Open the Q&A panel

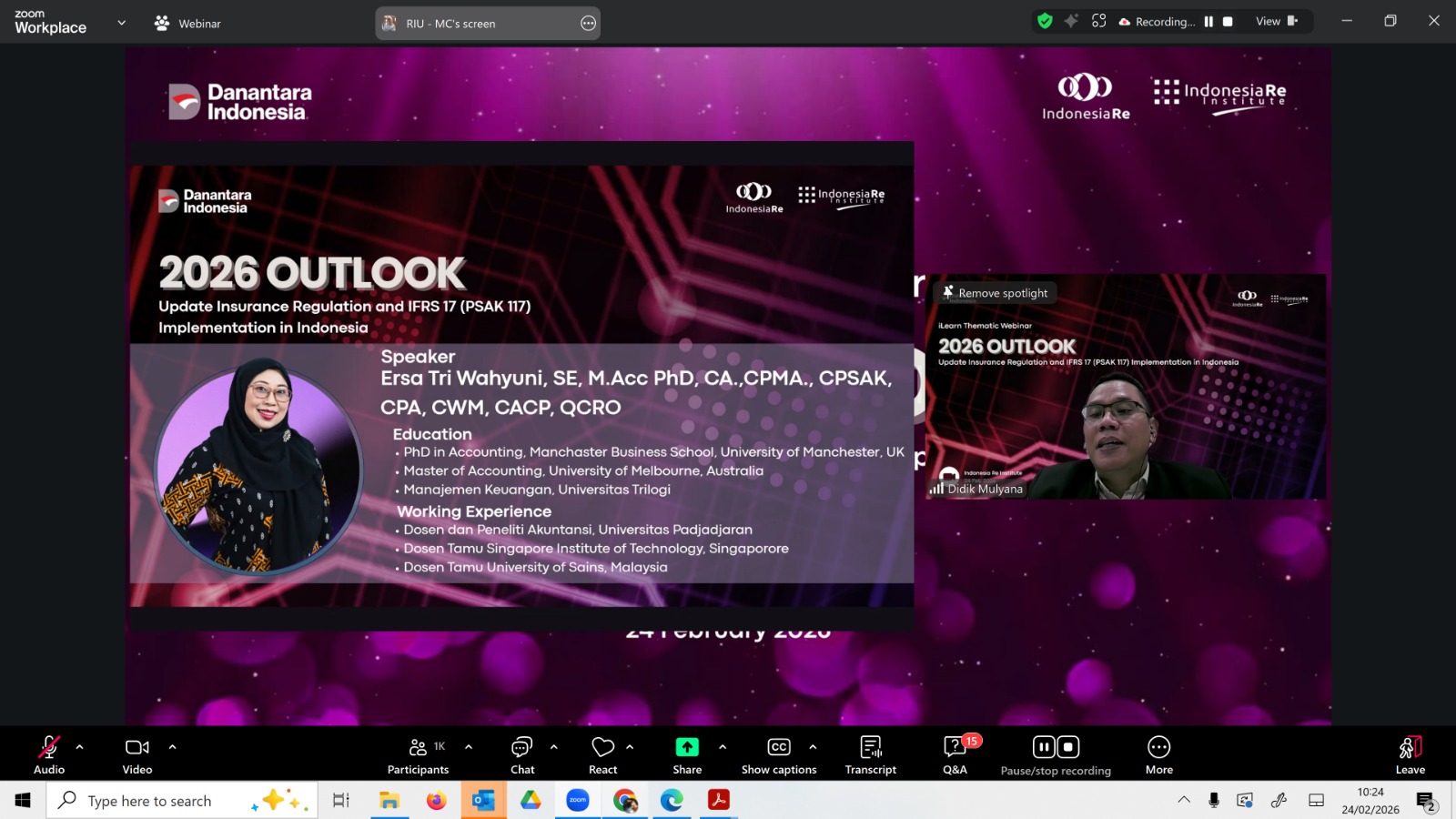955,754
